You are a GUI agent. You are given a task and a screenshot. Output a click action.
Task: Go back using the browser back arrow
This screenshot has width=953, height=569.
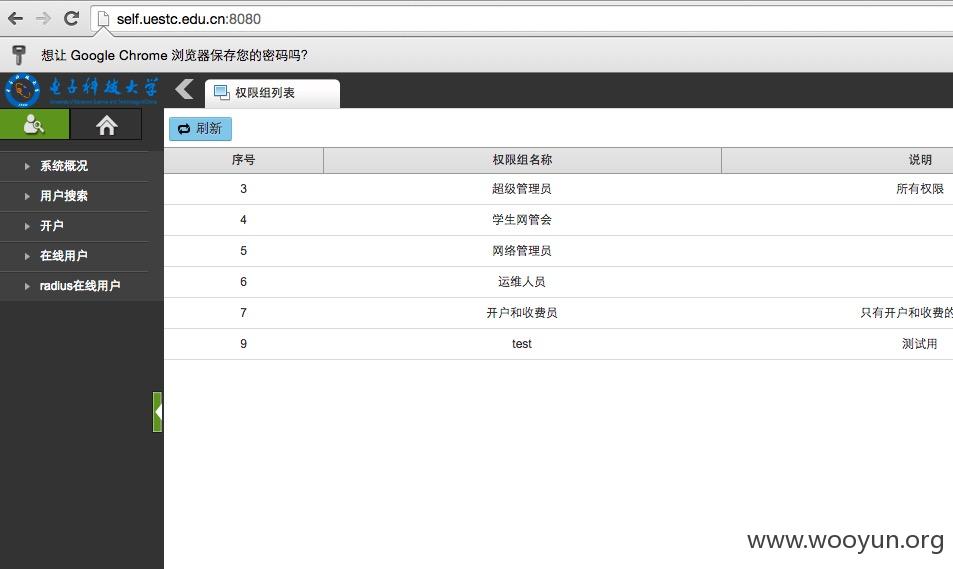pos(15,19)
